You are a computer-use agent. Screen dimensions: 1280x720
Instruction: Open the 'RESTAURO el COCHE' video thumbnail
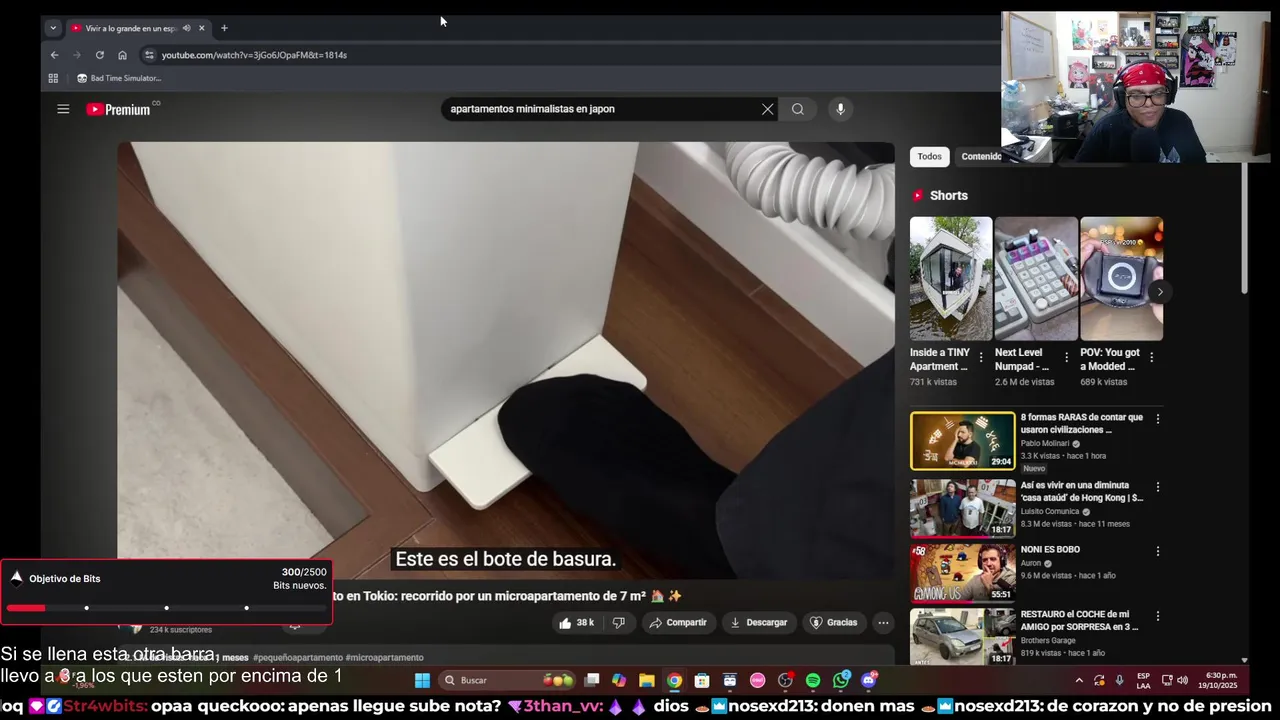(962, 637)
